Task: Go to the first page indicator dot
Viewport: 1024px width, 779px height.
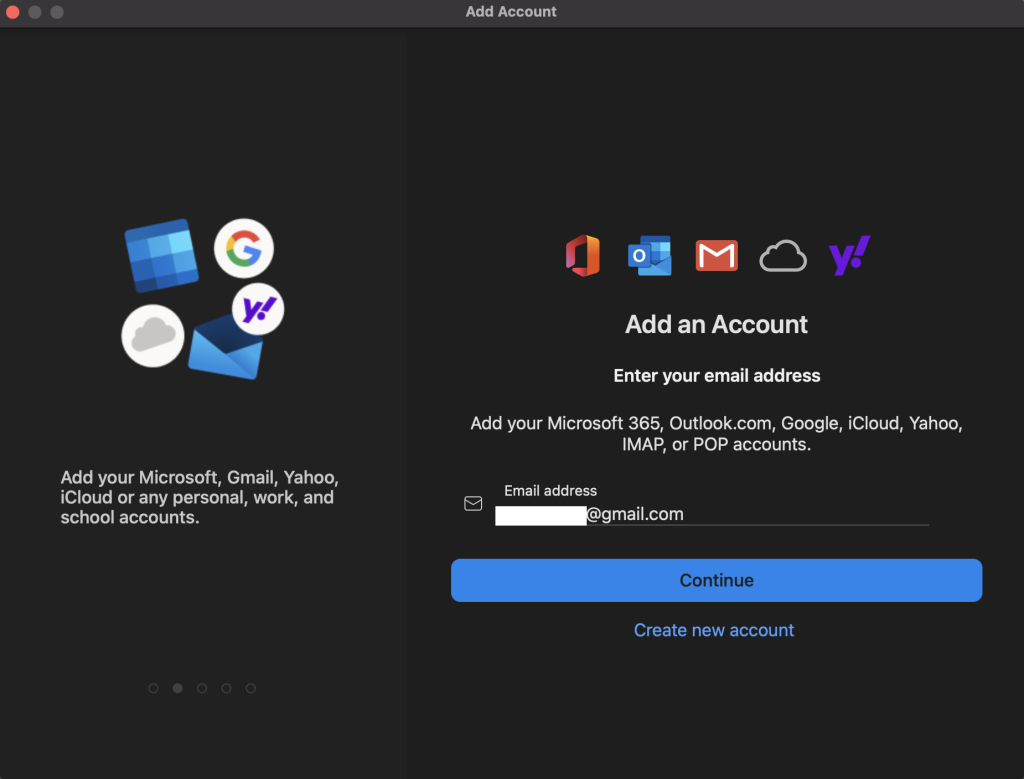Action: (153, 688)
